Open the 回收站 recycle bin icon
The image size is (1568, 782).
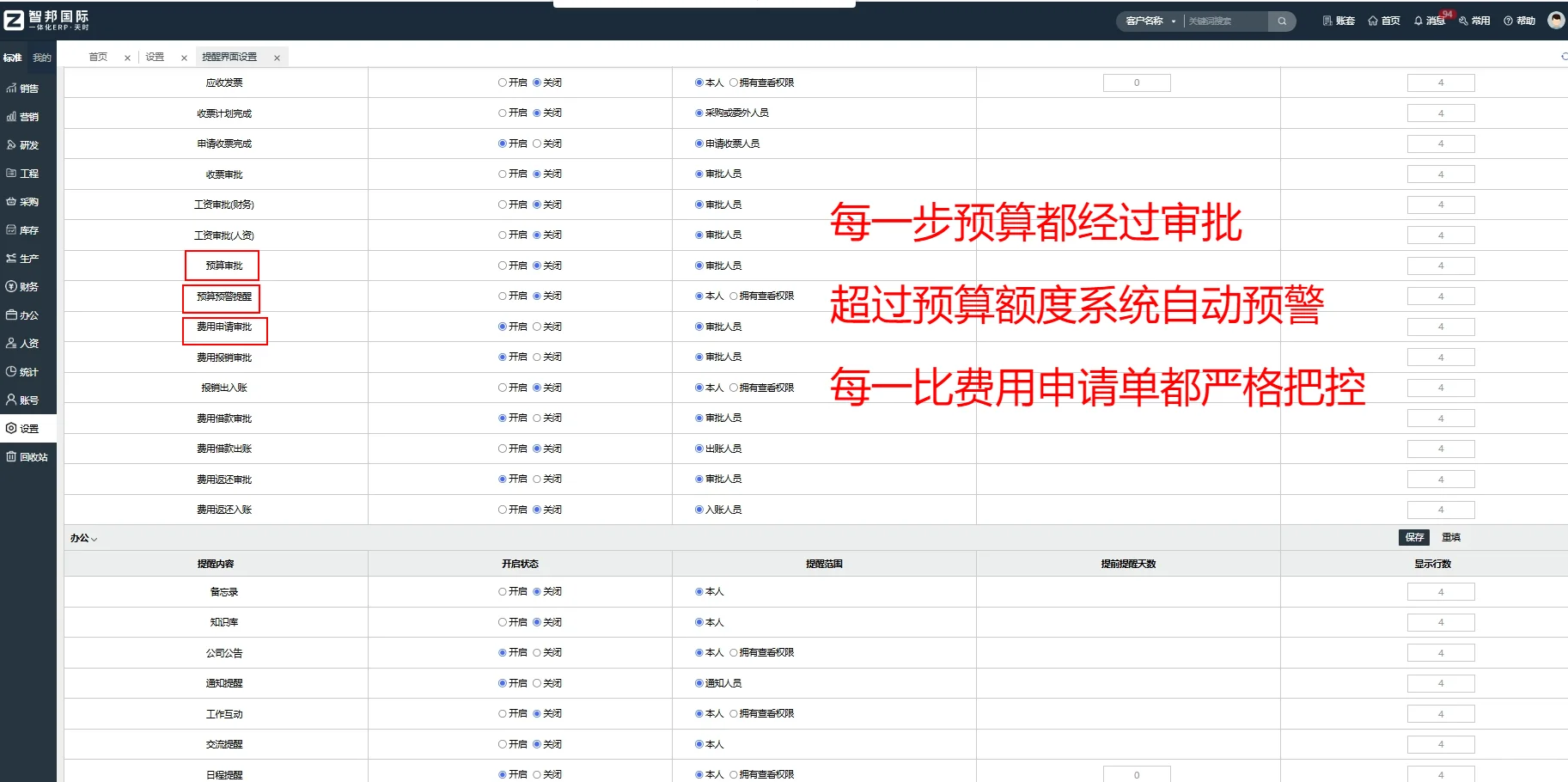click(x=12, y=457)
